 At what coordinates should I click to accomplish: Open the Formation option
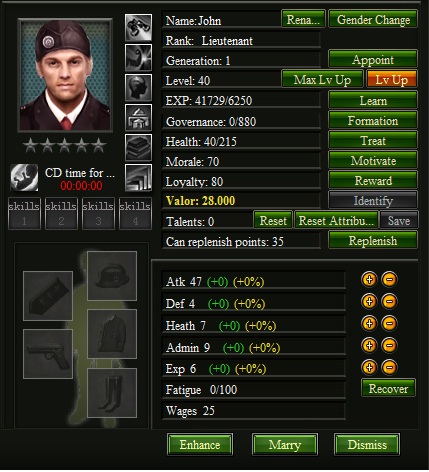(x=373, y=121)
